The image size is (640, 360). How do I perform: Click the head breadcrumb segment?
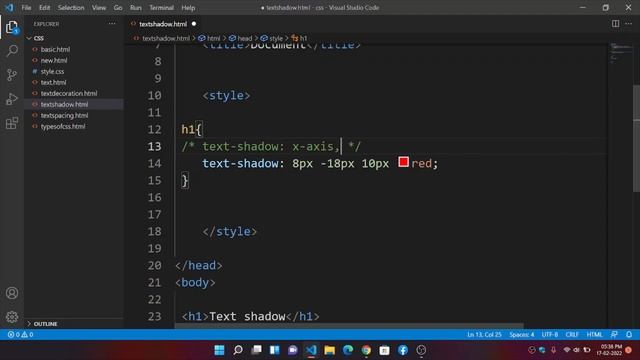[x=241, y=38]
